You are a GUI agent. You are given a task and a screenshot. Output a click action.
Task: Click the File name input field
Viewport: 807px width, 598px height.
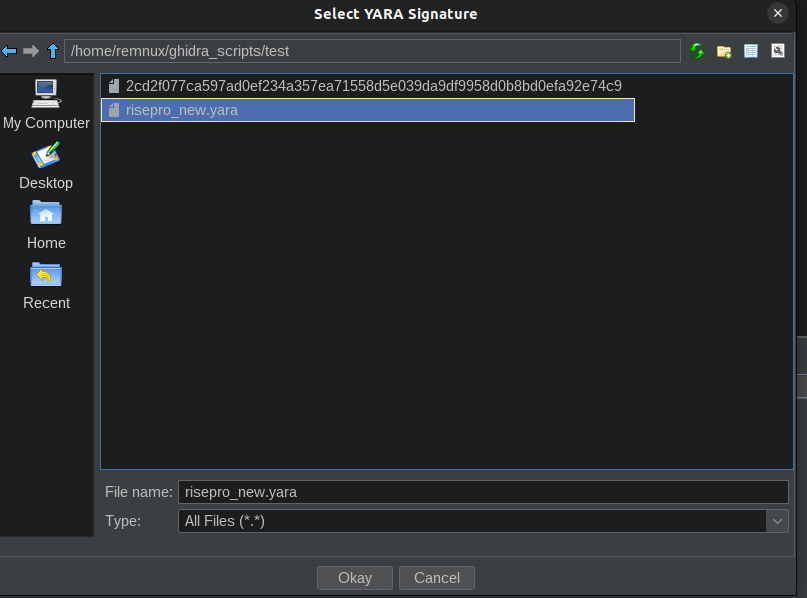click(x=483, y=492)
